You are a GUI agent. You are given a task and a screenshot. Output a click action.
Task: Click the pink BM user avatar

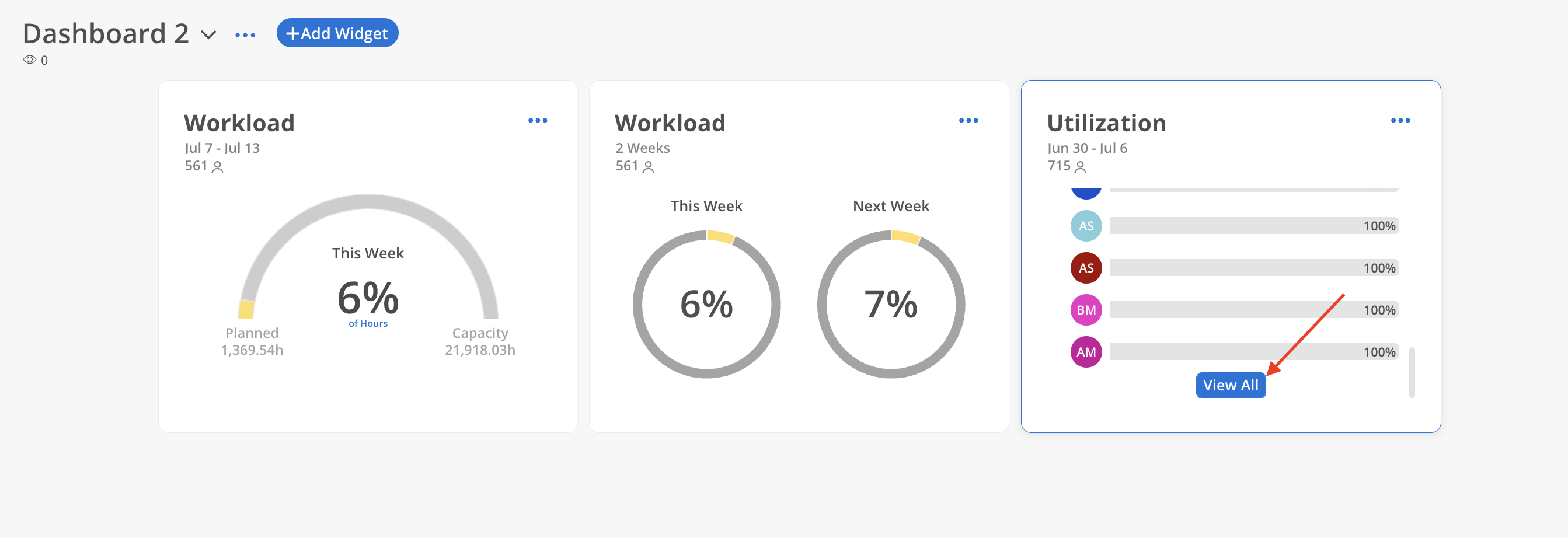pos(1086,310)
